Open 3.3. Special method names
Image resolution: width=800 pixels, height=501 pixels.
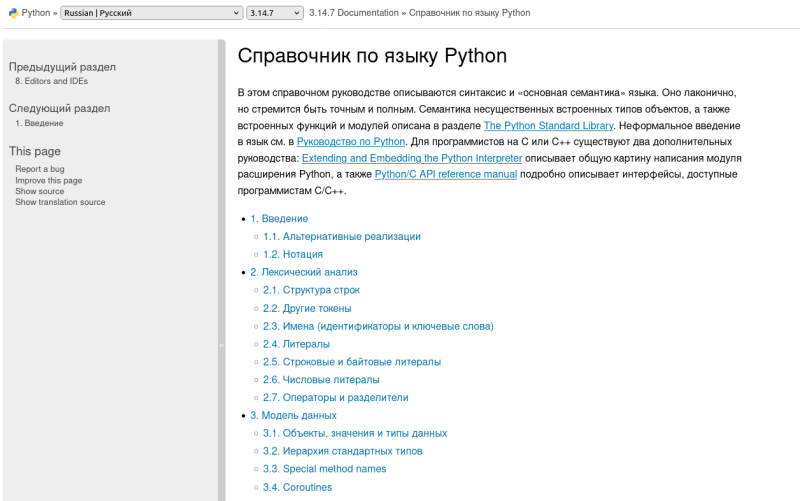(x=324, y=469)
